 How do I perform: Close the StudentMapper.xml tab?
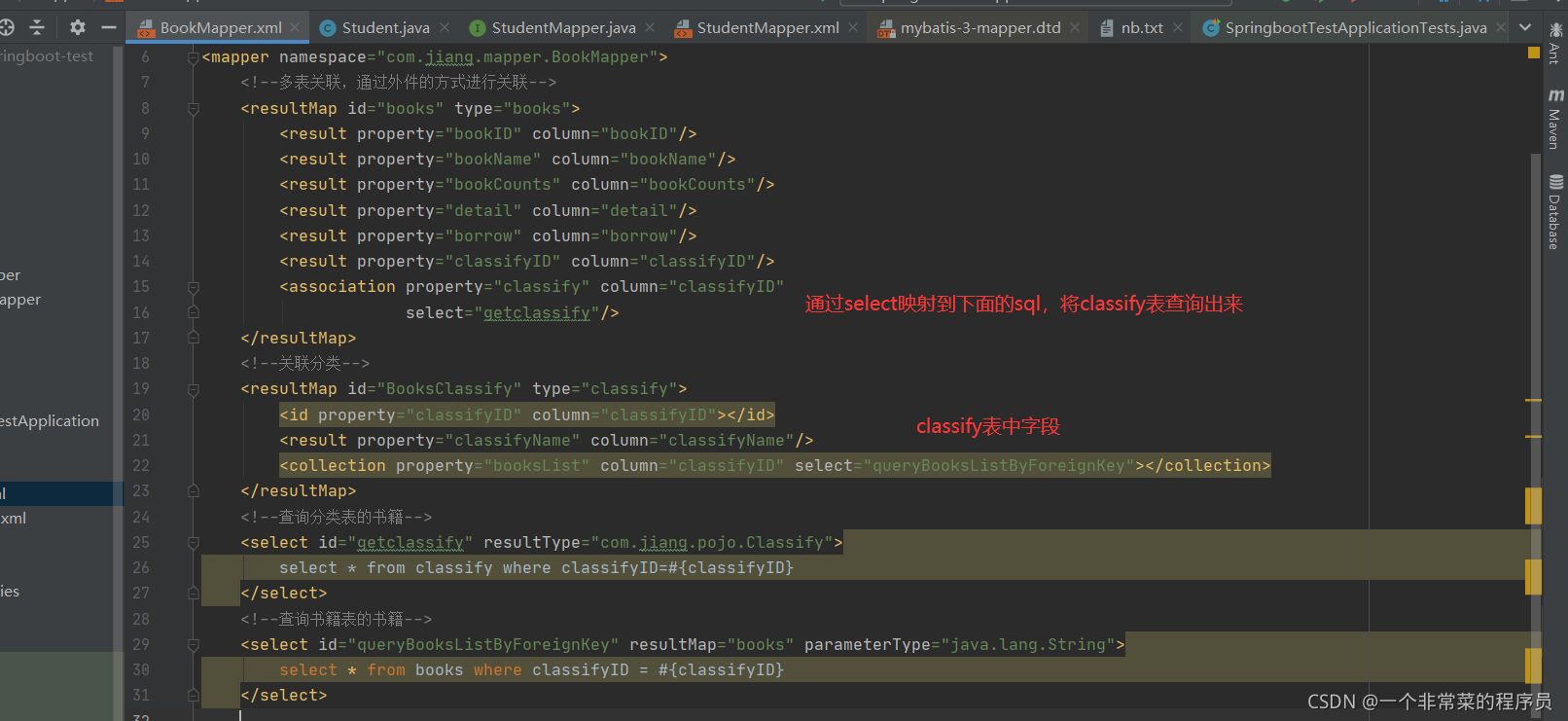853,28
